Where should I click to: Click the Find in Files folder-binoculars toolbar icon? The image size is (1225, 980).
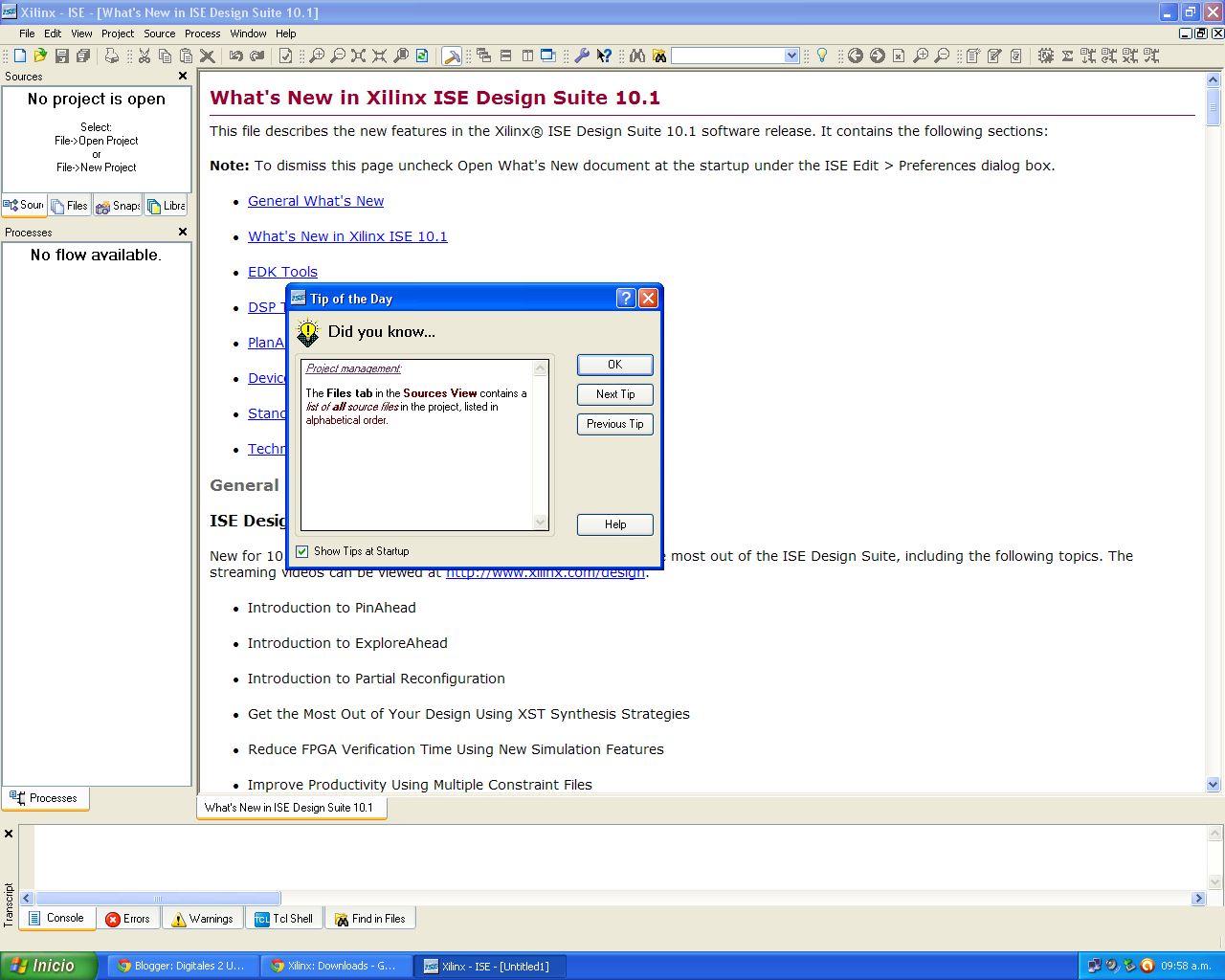coord(659,56)
